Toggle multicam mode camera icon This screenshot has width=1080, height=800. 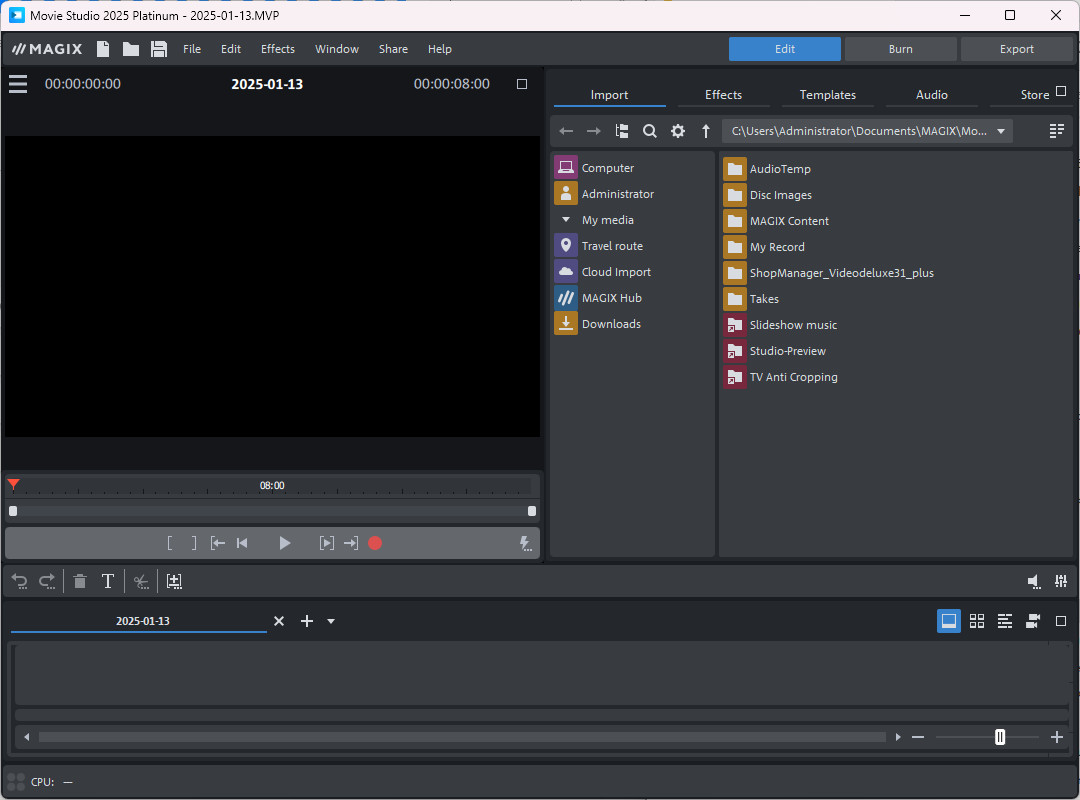(x=1032, y=621)
